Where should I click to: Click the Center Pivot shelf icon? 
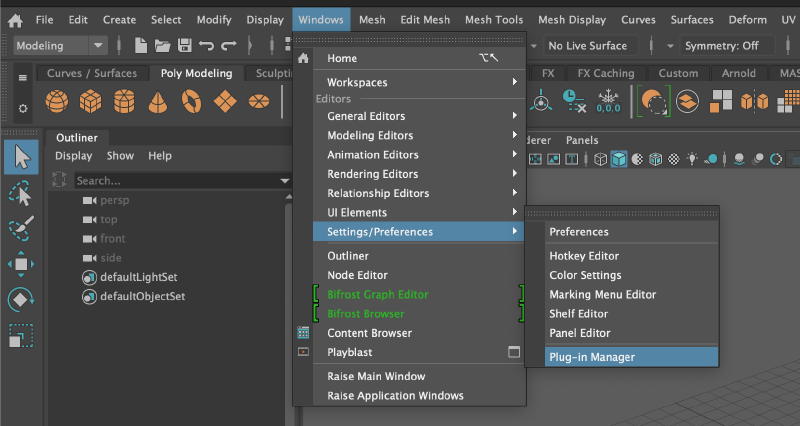click(541, 101)
